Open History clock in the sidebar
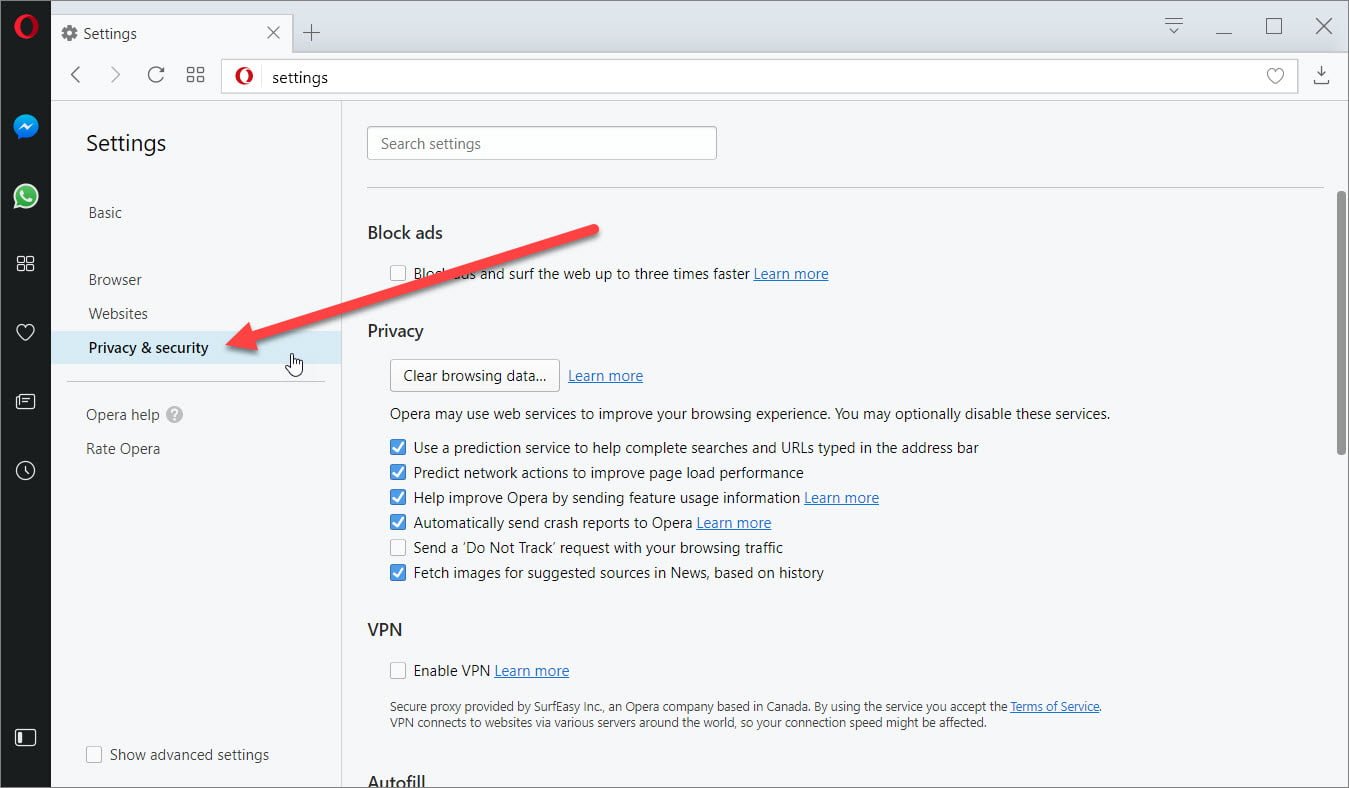This screenshot has height=788, width=1349. (26, 470)
